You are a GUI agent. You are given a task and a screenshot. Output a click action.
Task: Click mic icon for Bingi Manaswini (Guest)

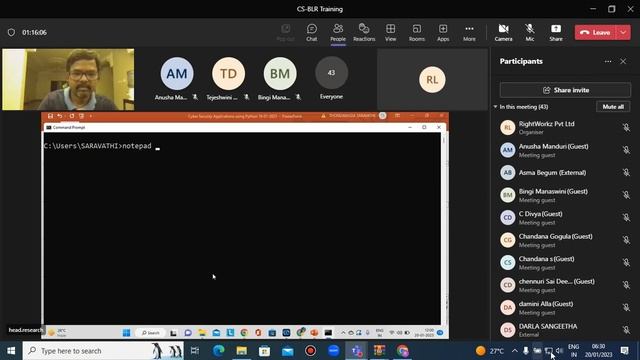(626, 195)
